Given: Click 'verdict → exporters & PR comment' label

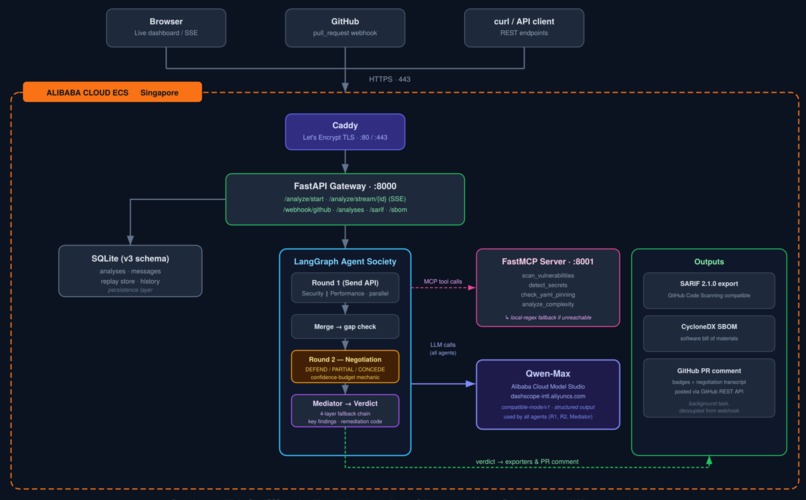Looking at the screenshot, I should pyautogui.click(x=527, y=461).
